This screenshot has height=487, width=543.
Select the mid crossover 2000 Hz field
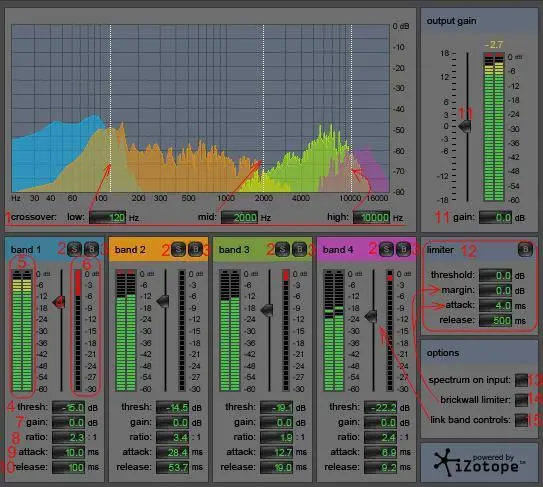240,218
